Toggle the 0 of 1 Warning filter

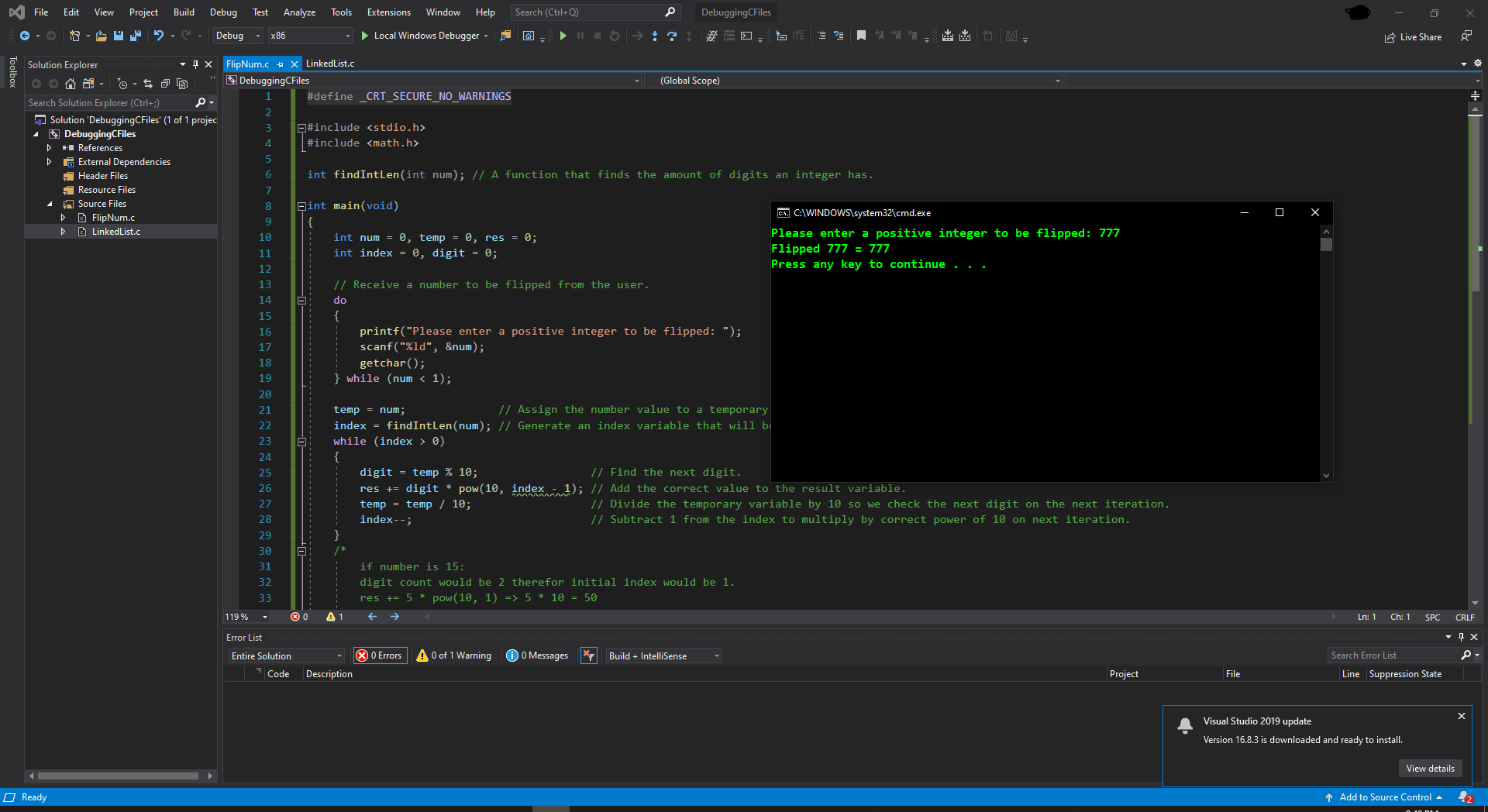coord(454,655)
